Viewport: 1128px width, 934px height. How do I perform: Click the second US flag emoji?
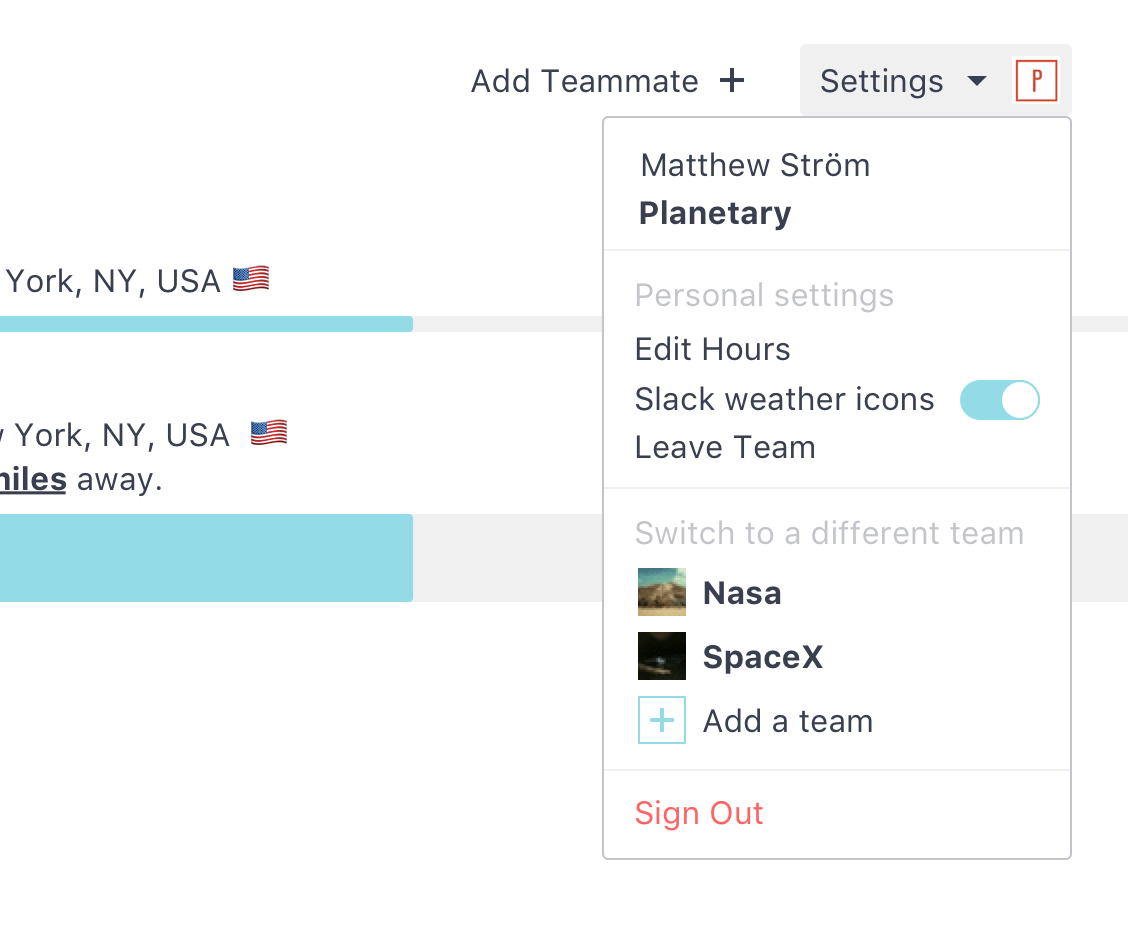pos(269,434)
